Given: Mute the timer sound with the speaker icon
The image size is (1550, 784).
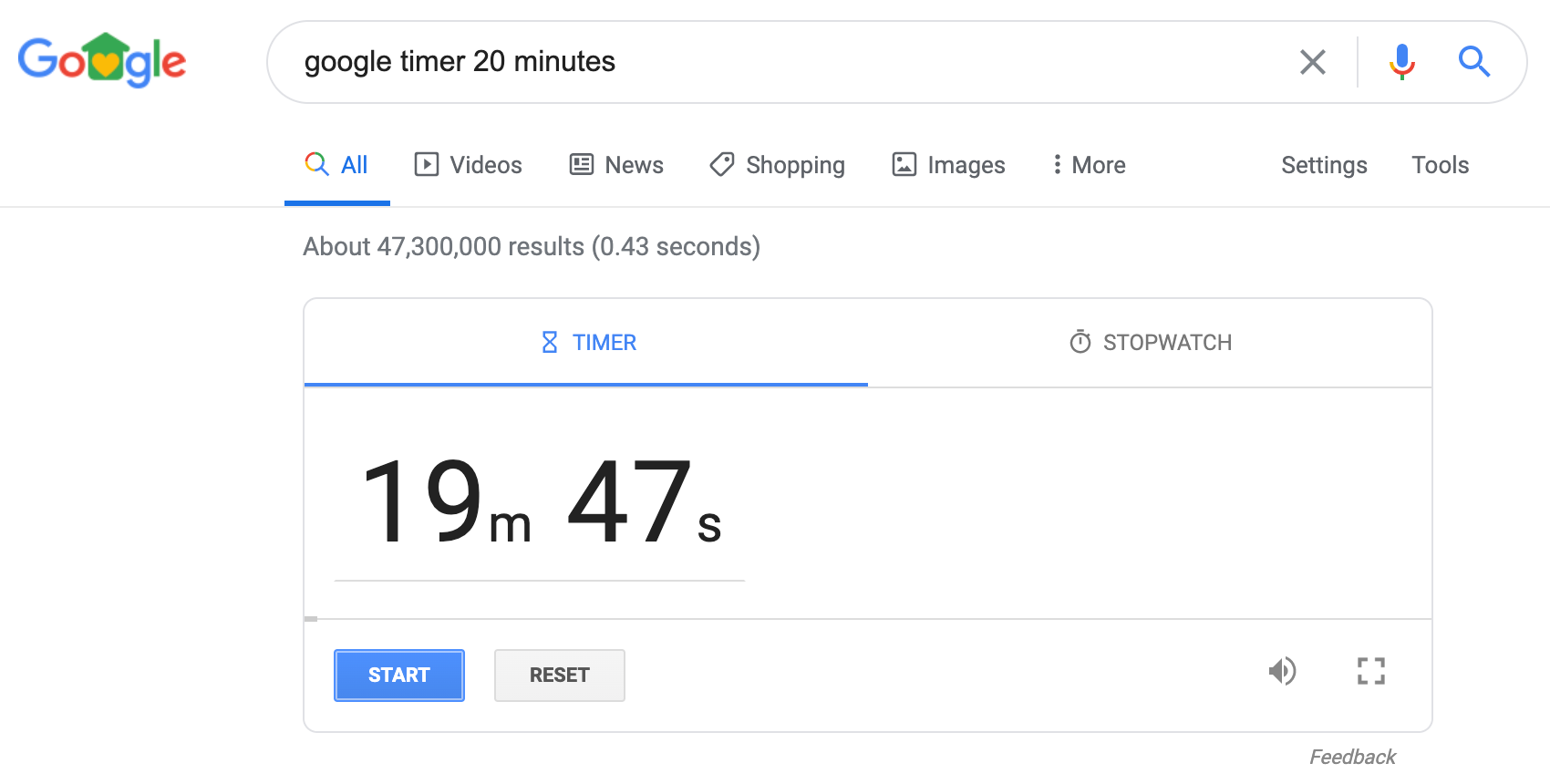Looking at the screenshot, I should pos(1284,671).
